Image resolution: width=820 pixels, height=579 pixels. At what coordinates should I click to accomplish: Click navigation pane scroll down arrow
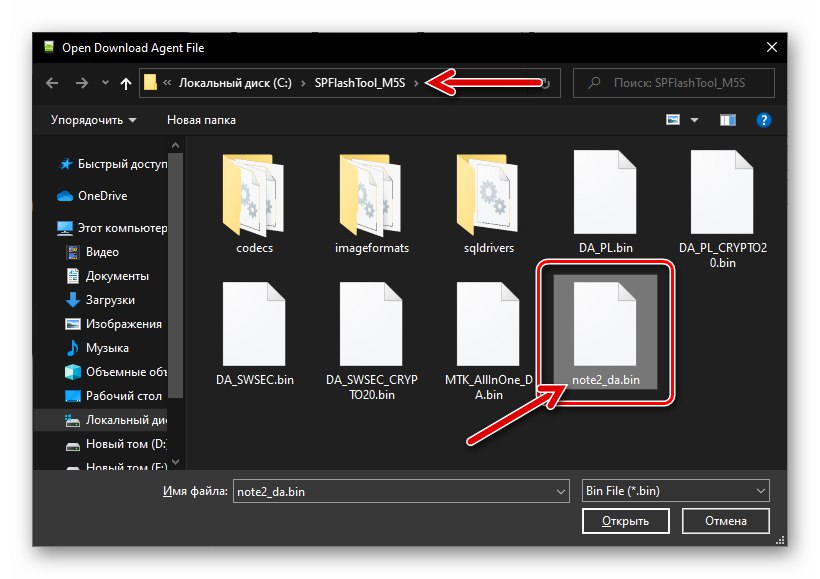[176, 461]
